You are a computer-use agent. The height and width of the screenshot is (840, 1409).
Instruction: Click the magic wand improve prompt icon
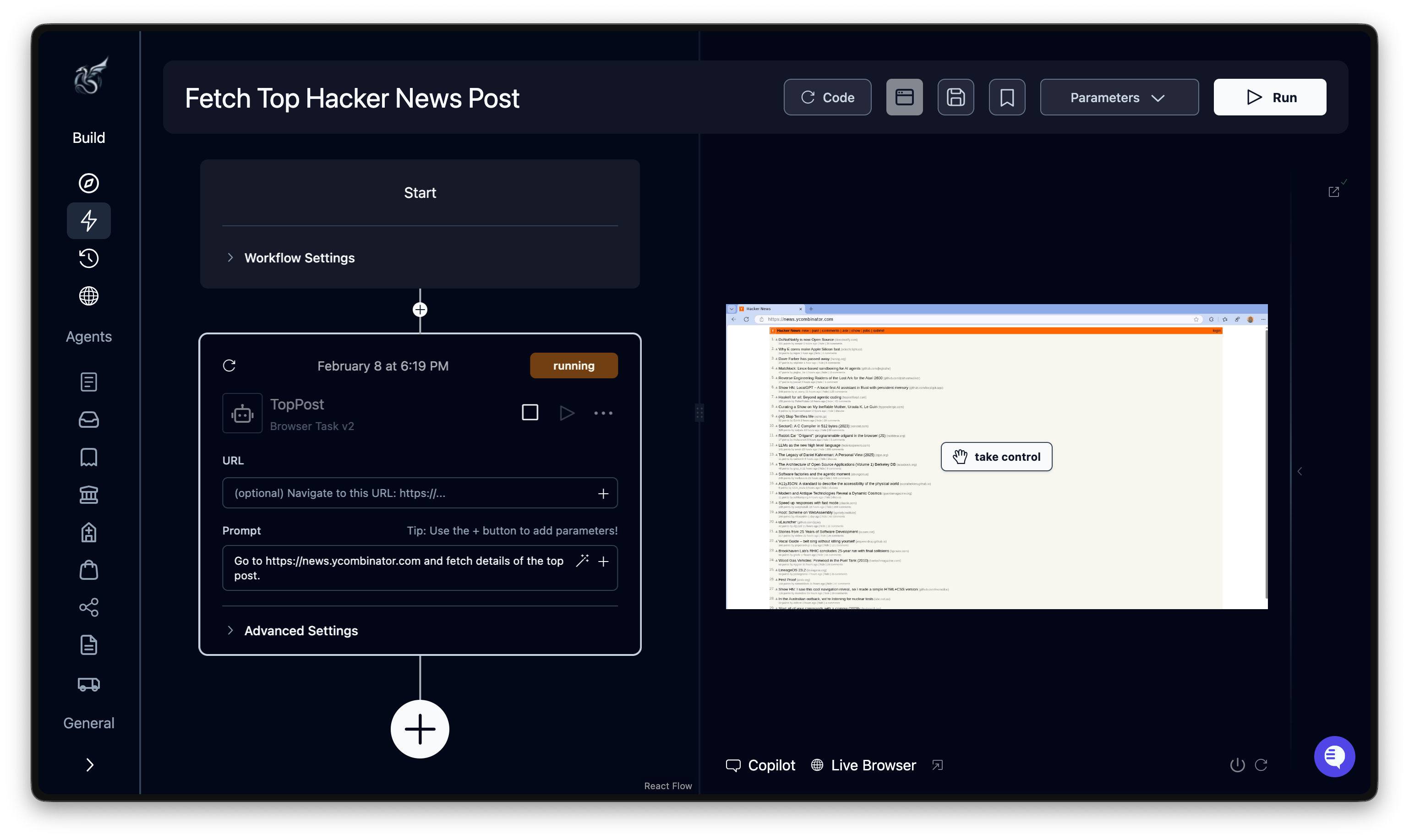pos(582,560)
